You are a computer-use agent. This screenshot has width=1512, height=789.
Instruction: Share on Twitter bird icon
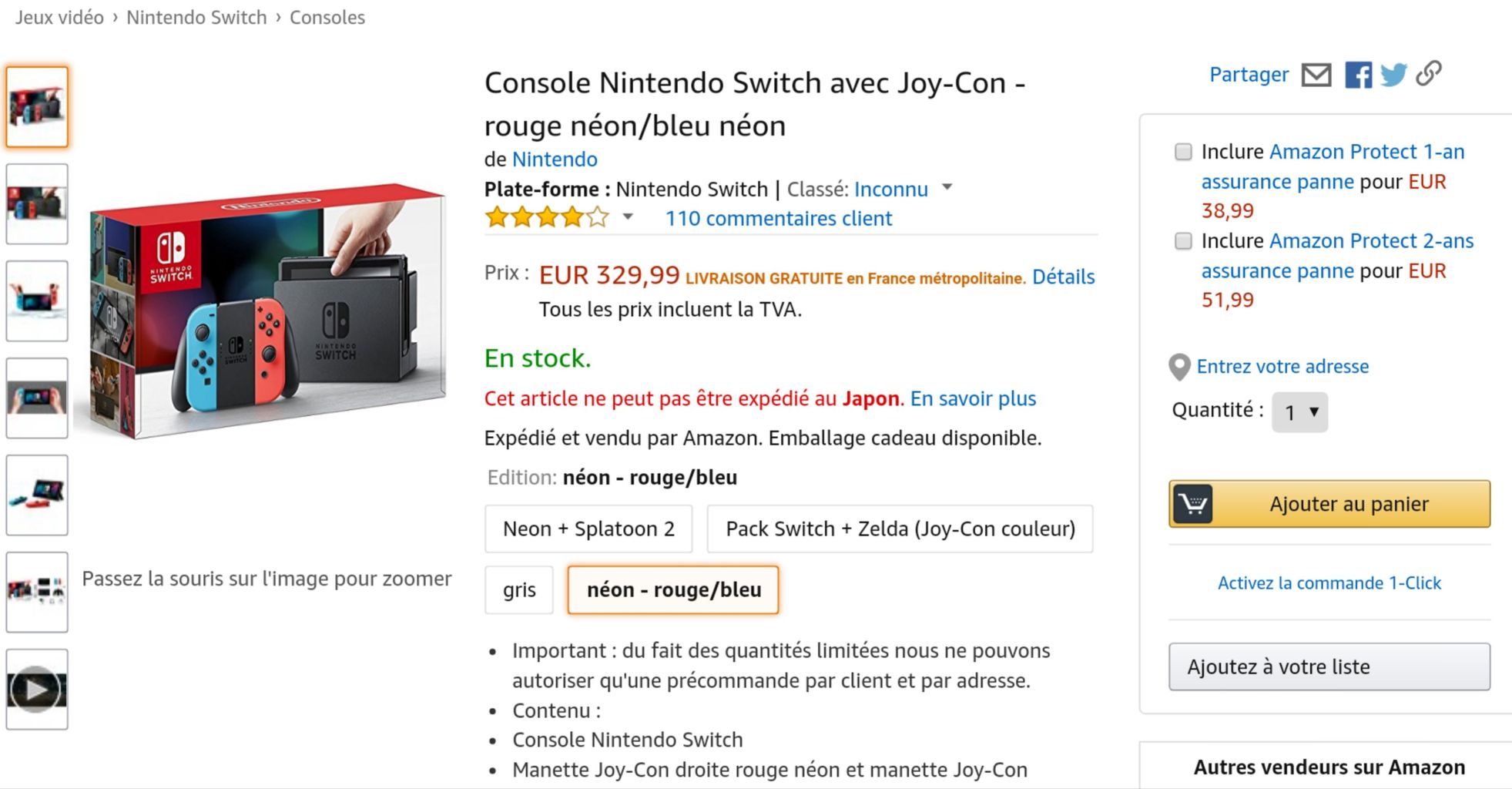pos(1393,75)
